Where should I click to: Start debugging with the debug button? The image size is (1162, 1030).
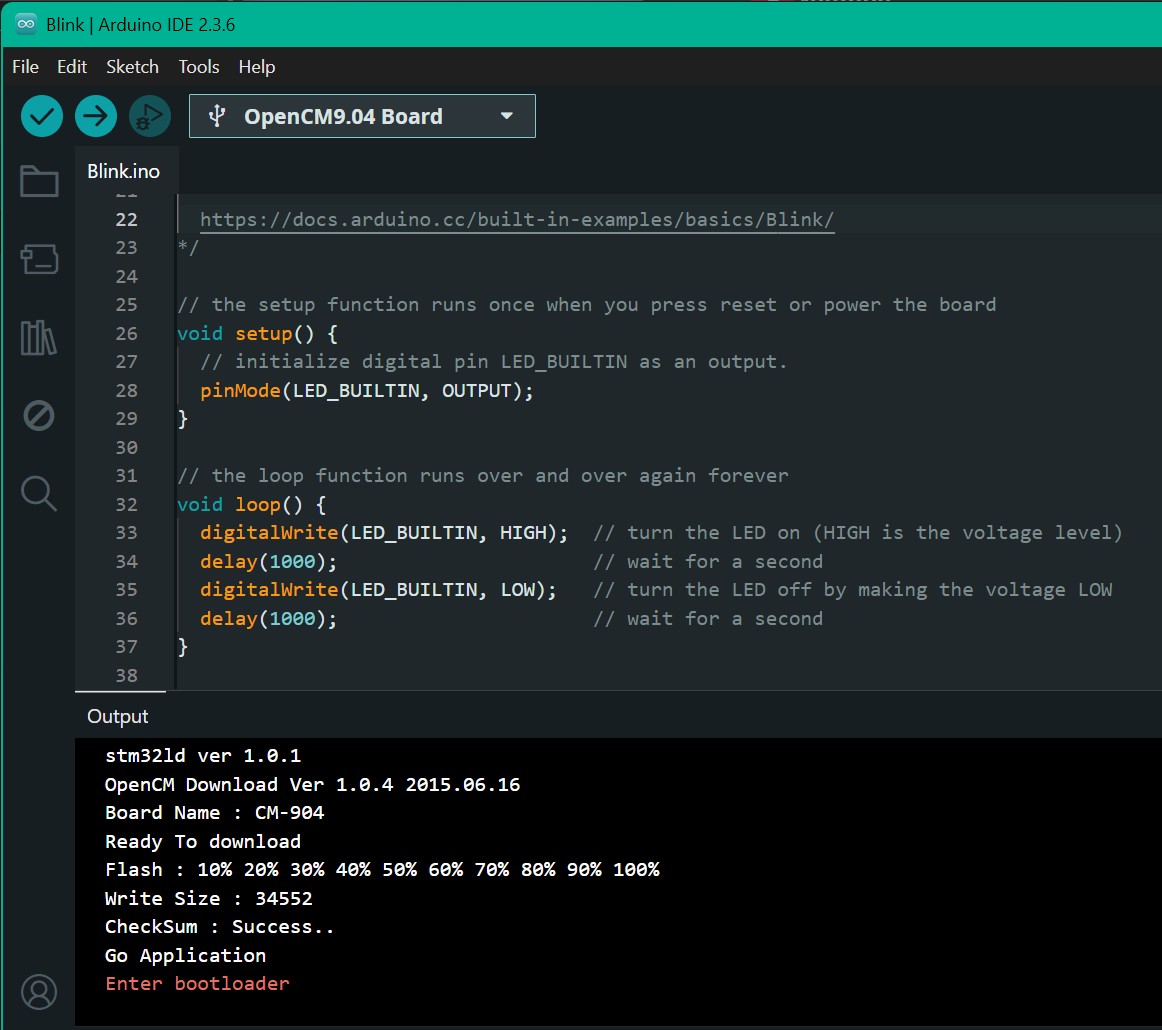150,116
